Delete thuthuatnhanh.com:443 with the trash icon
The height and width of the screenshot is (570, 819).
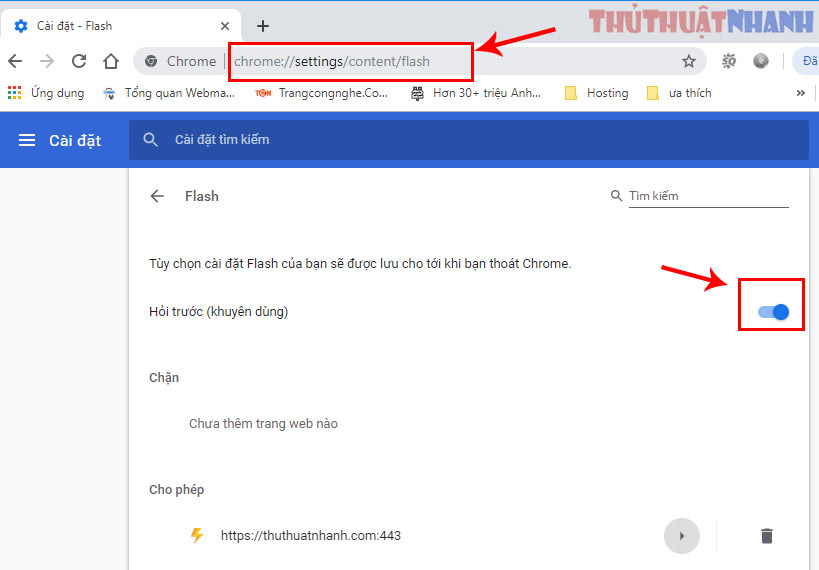[x=766, y=536]
